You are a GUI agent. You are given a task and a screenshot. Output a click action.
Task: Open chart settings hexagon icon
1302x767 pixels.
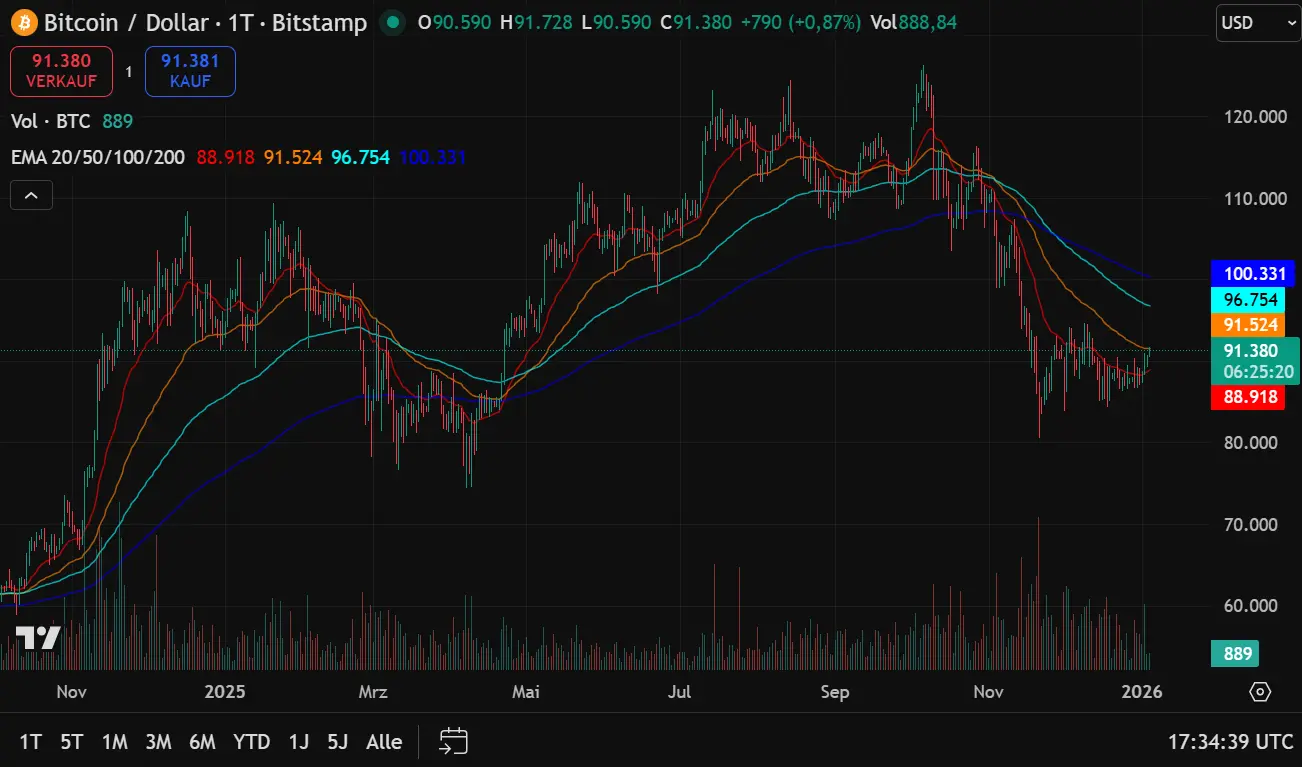pyautogui.click(x=1260, y=692)
